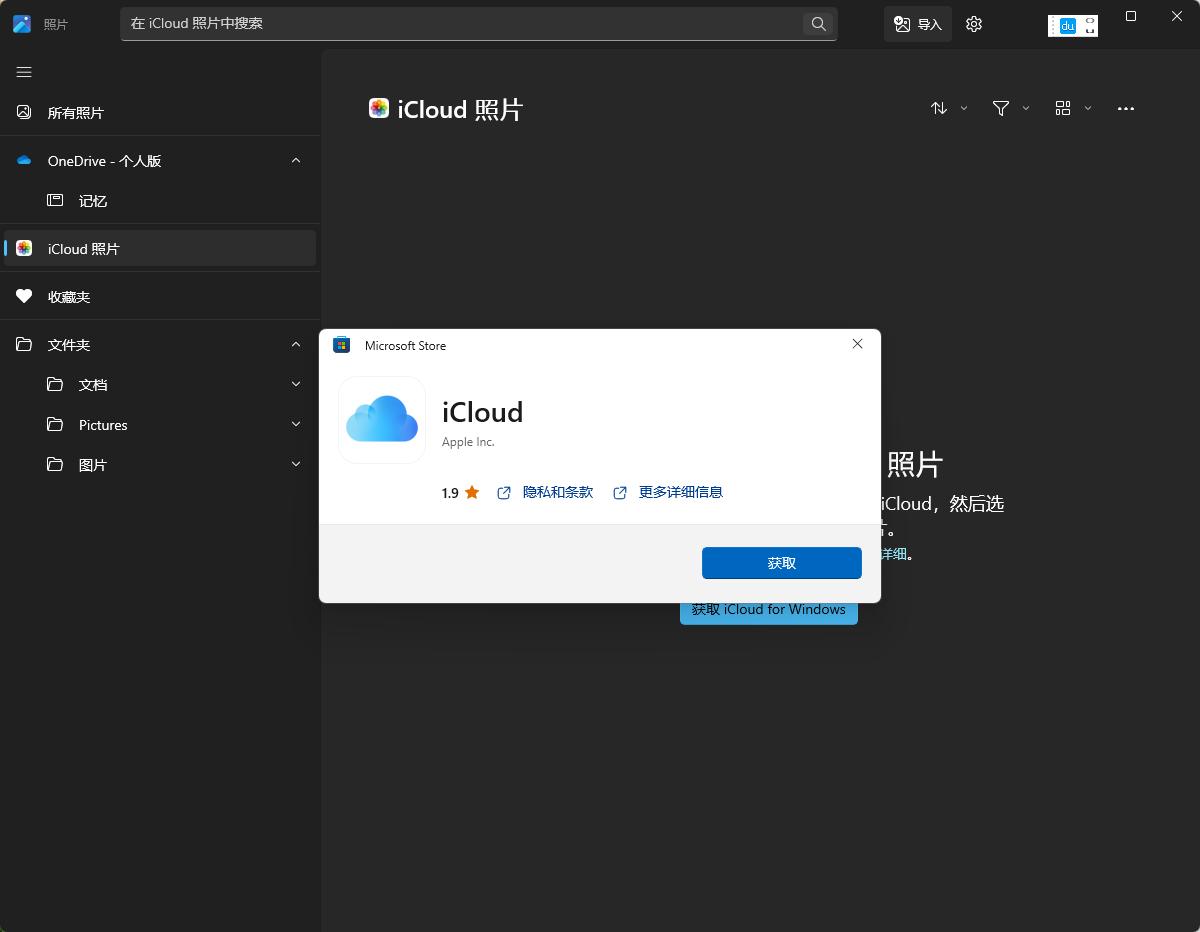Click the sort order icon
The image size is (1200, 932).
pos(939,108)
